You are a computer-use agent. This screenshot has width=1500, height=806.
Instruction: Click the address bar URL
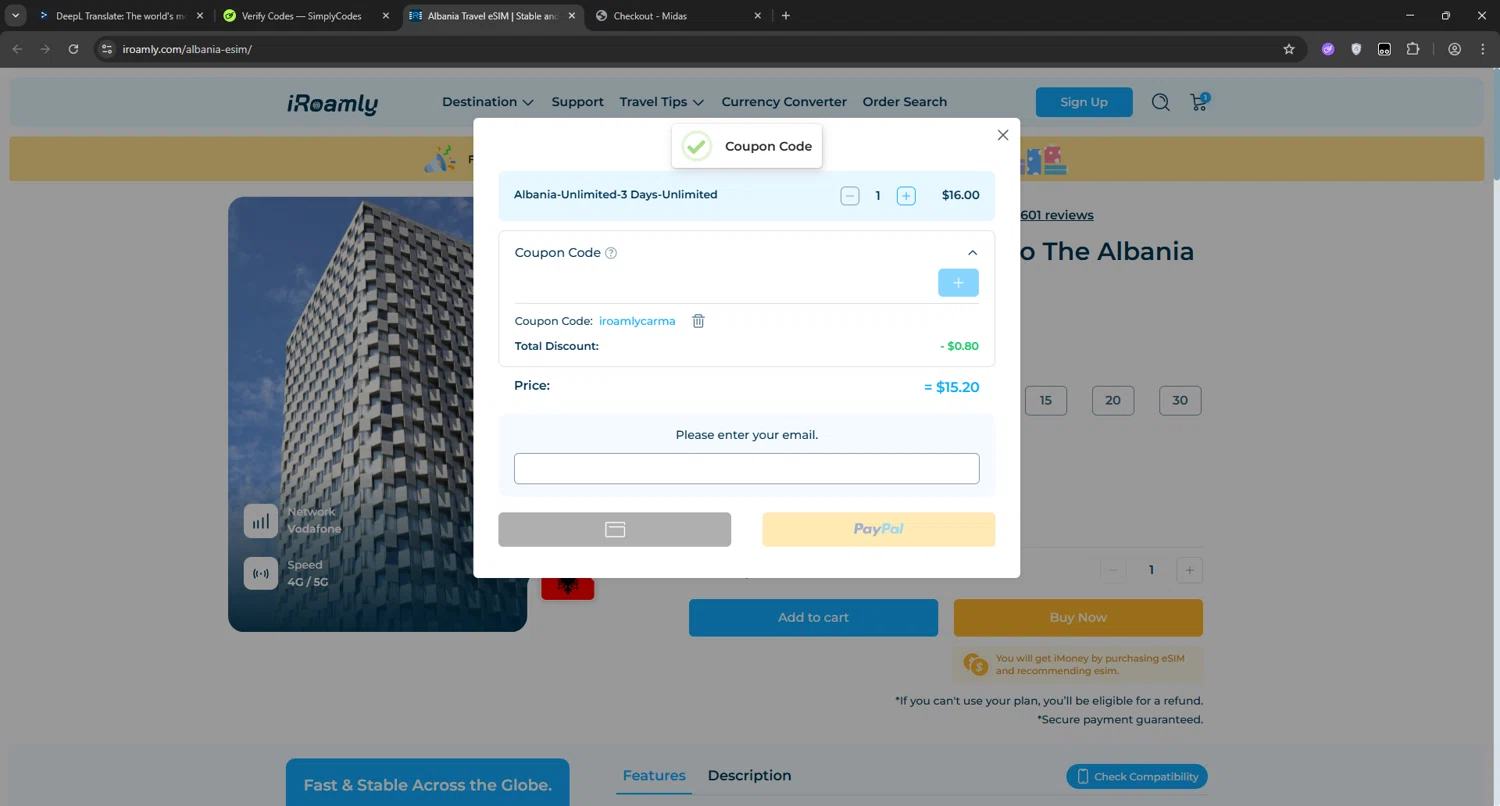coord(187,49)
